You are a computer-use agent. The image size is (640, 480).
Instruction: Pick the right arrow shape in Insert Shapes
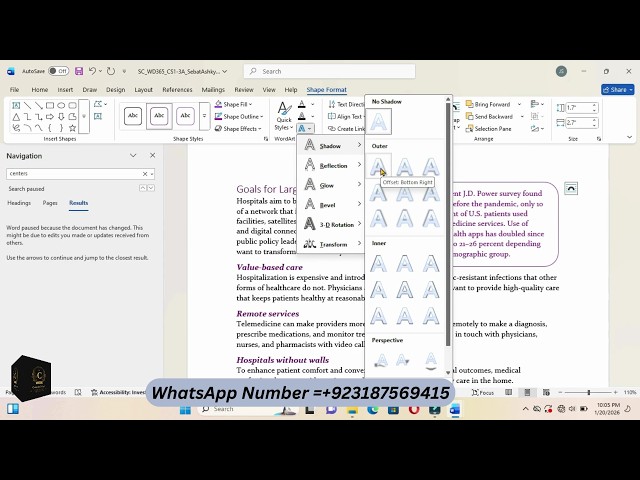tap(50, 117)
